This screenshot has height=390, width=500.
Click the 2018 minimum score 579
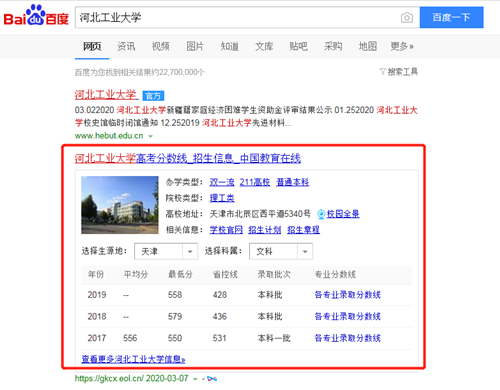click(175, 317)
